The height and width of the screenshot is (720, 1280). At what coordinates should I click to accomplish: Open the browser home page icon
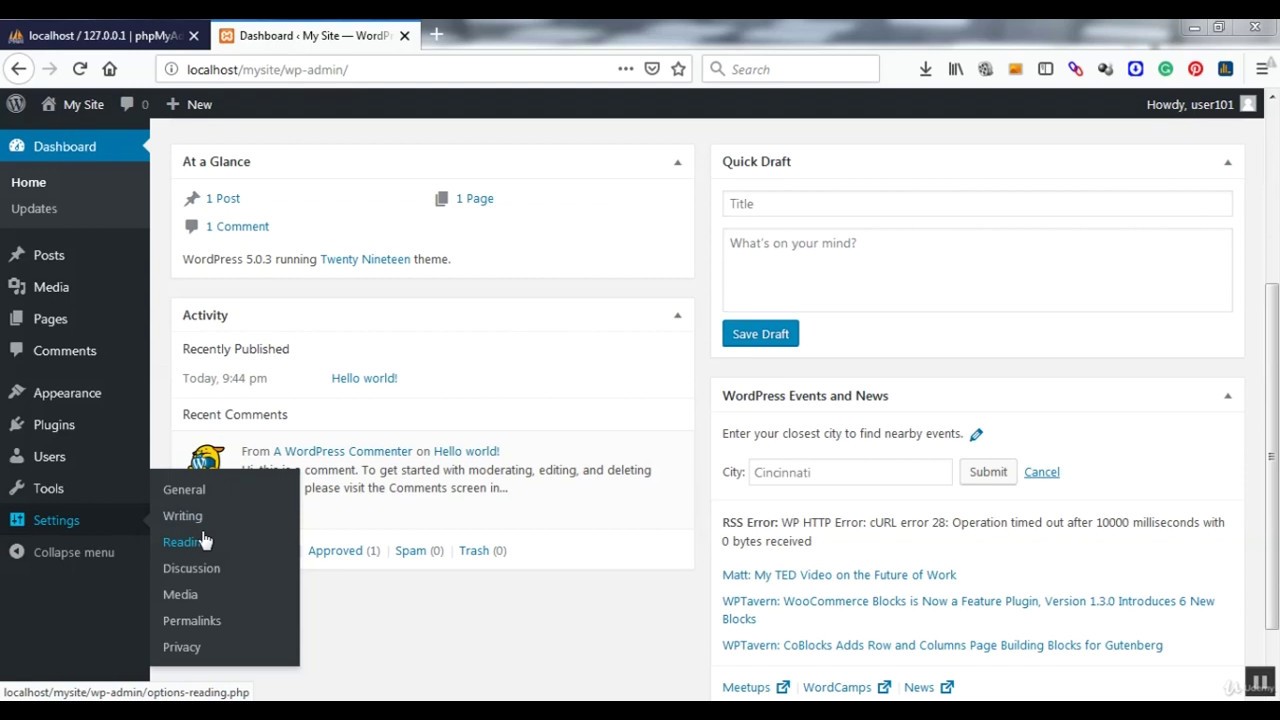pyautogui.click(x=110, y=69)
